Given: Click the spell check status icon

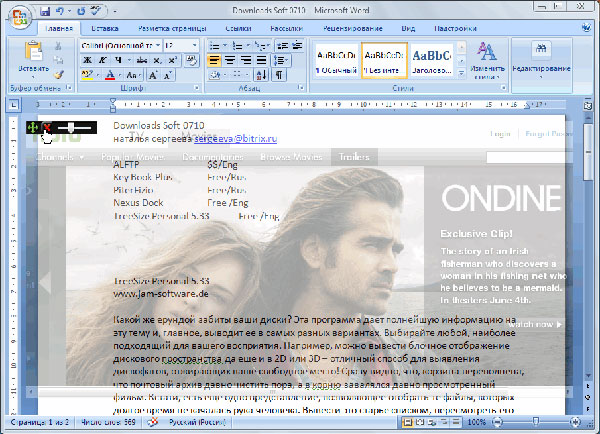Looking at the screenshot, I should [153, 422].
